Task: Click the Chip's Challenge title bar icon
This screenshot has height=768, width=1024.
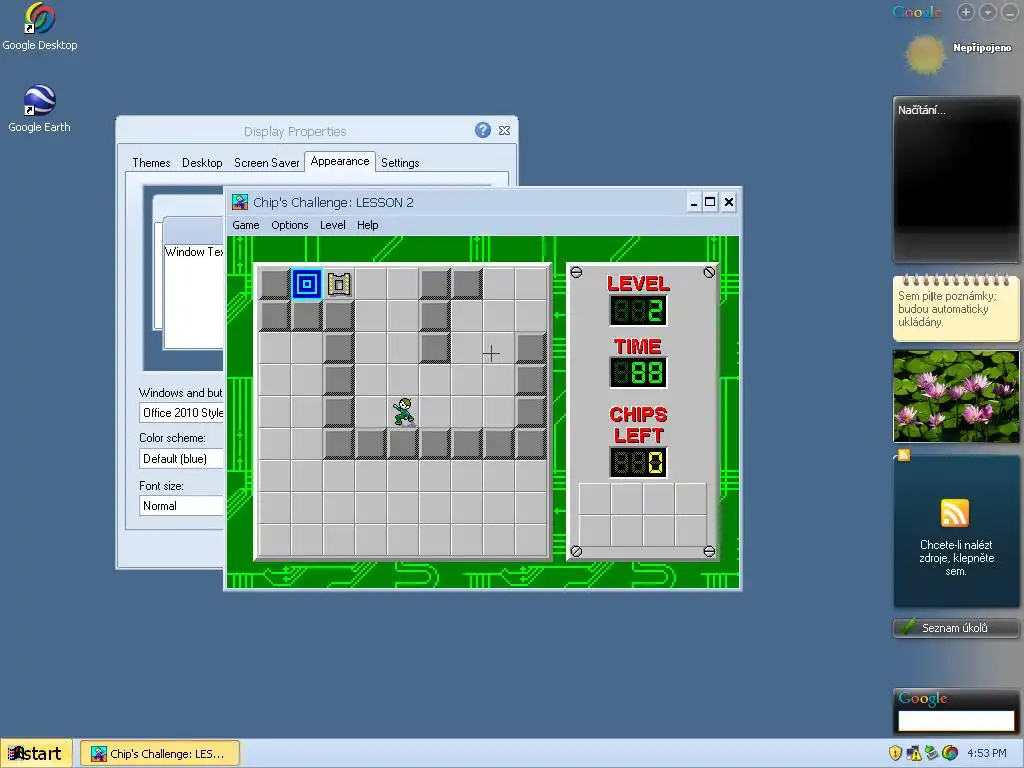Action: tap(240, 202)
